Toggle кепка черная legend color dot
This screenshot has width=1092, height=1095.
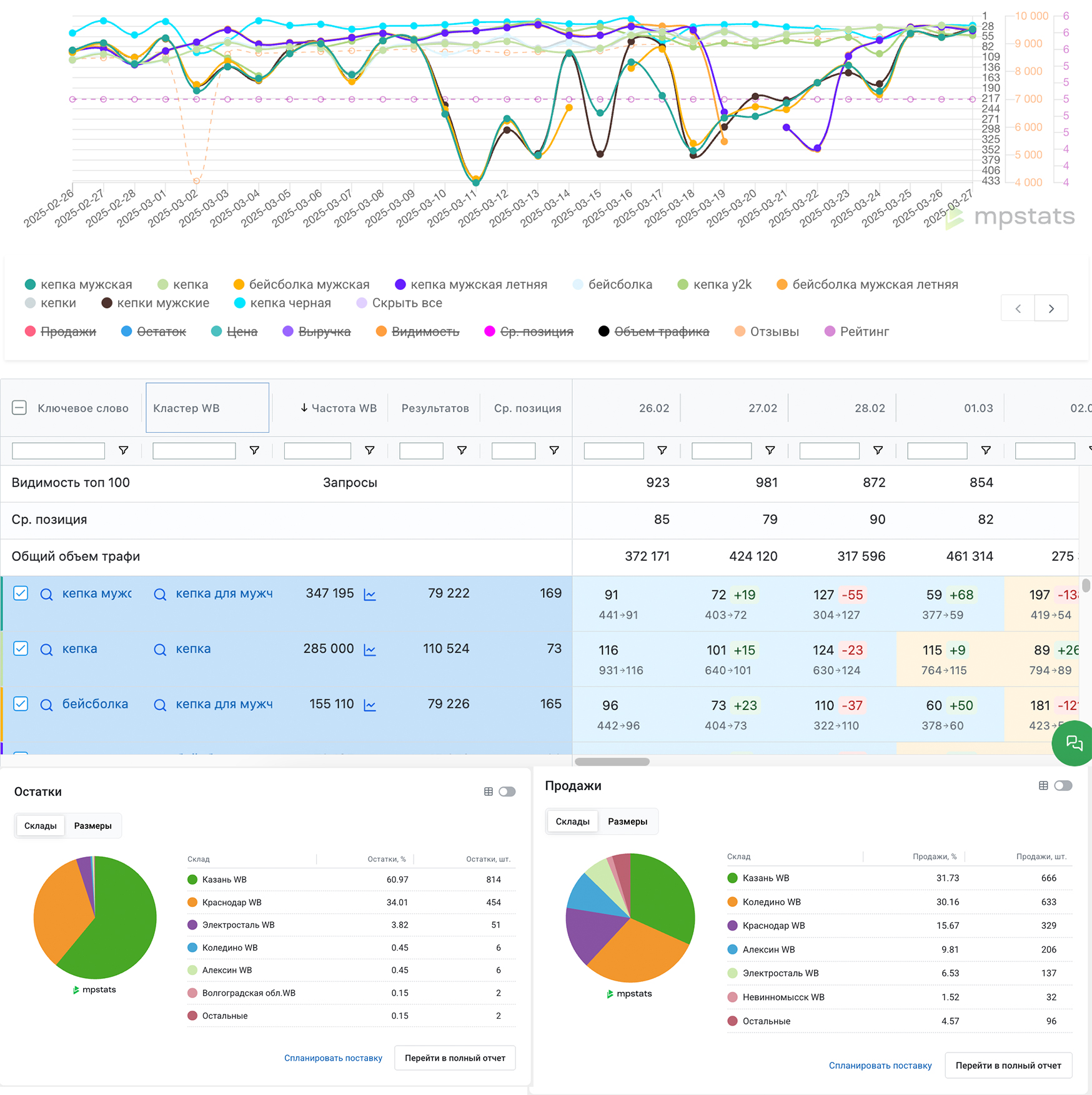click(x=239, y=303)
